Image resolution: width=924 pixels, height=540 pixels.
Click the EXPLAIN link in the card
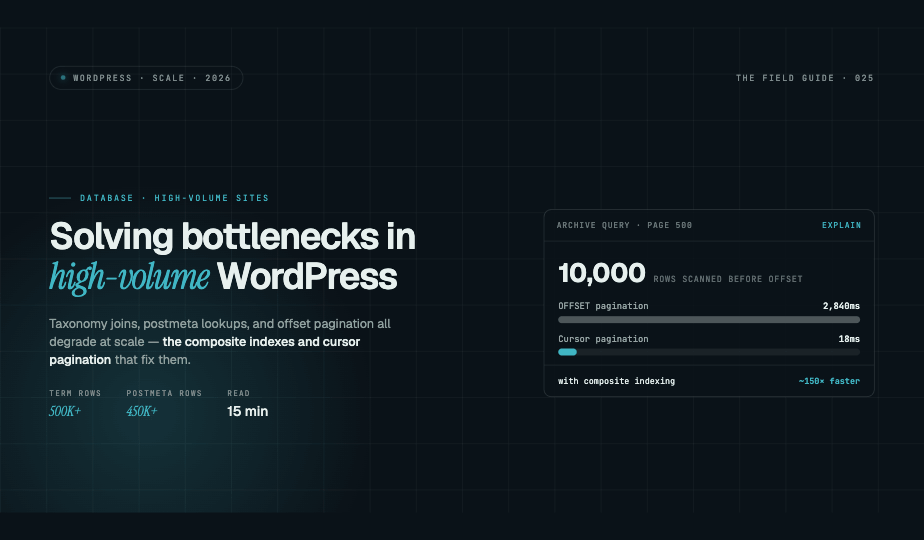[842, 225]
